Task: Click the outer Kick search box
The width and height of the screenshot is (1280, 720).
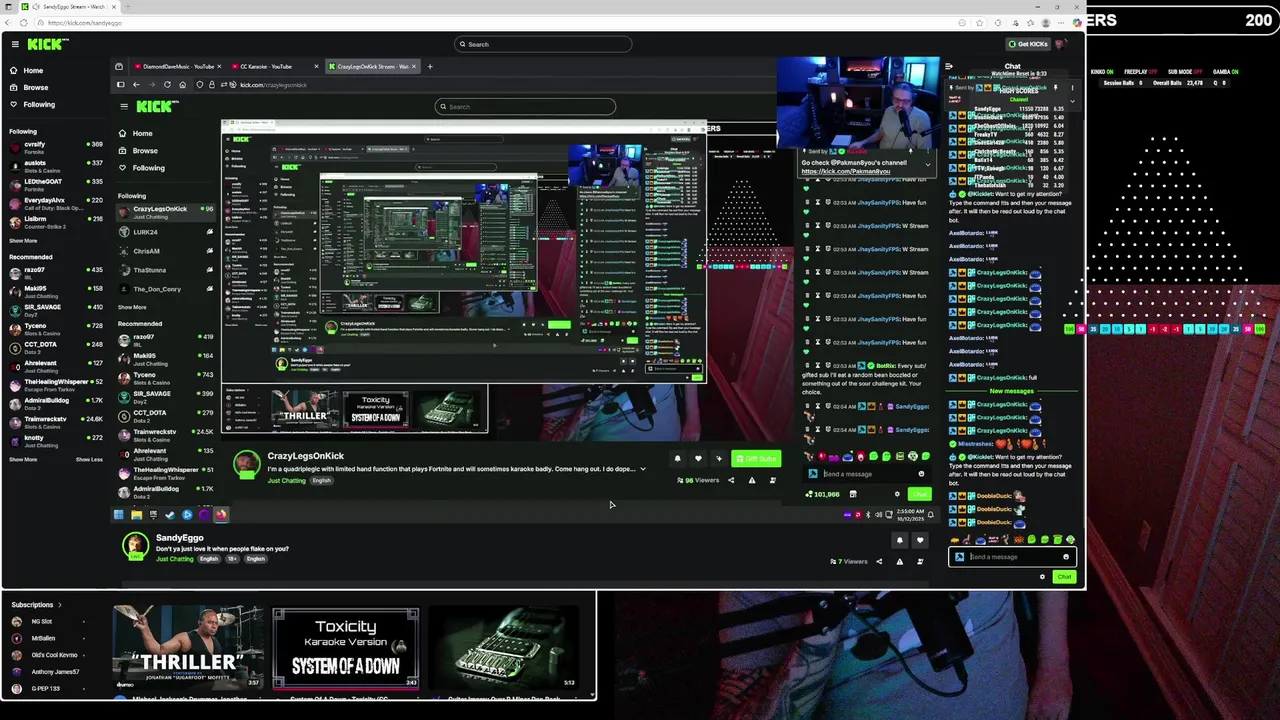Action: pos(543,44)
